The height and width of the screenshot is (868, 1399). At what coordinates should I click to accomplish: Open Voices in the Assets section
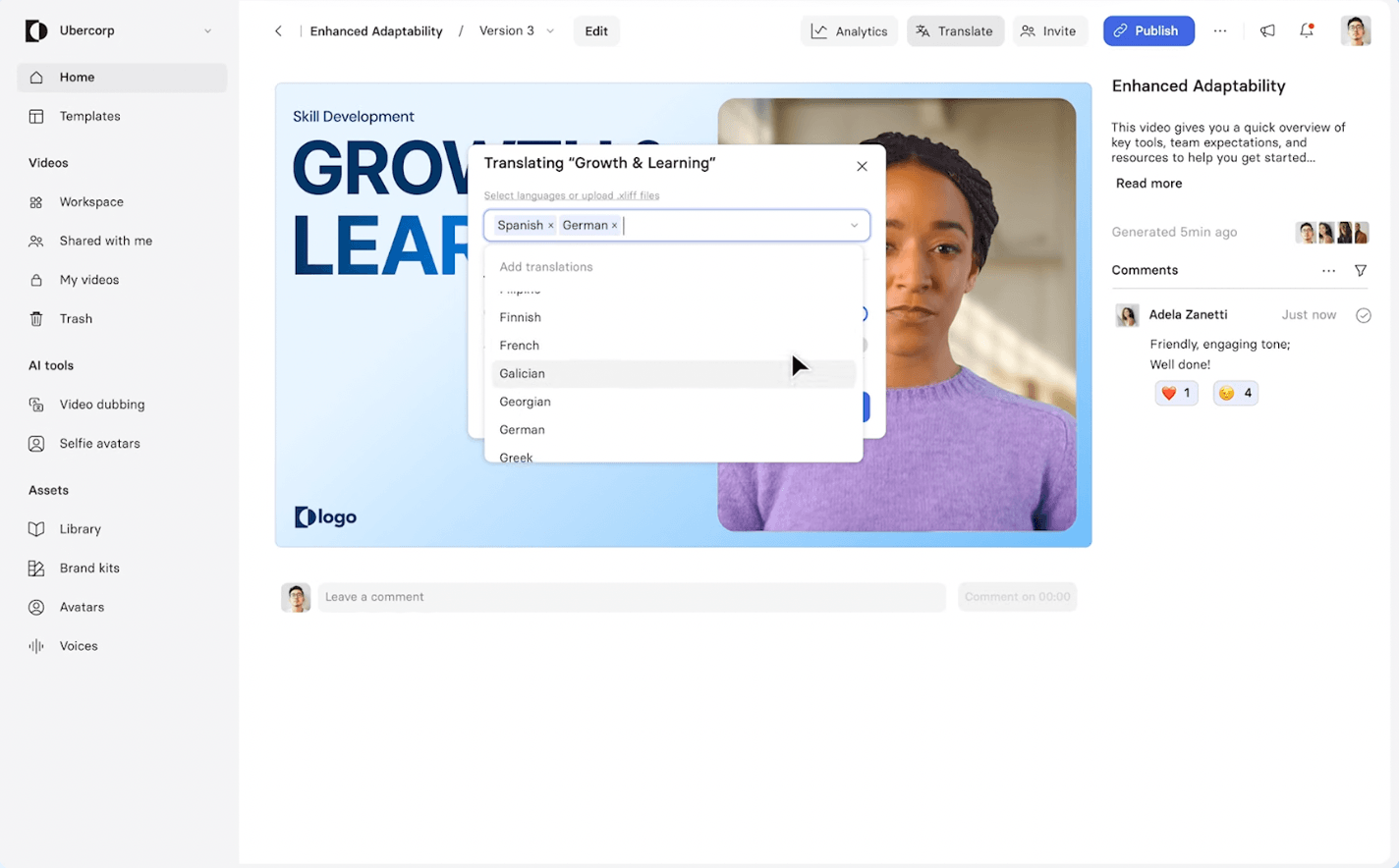(78, 646)
